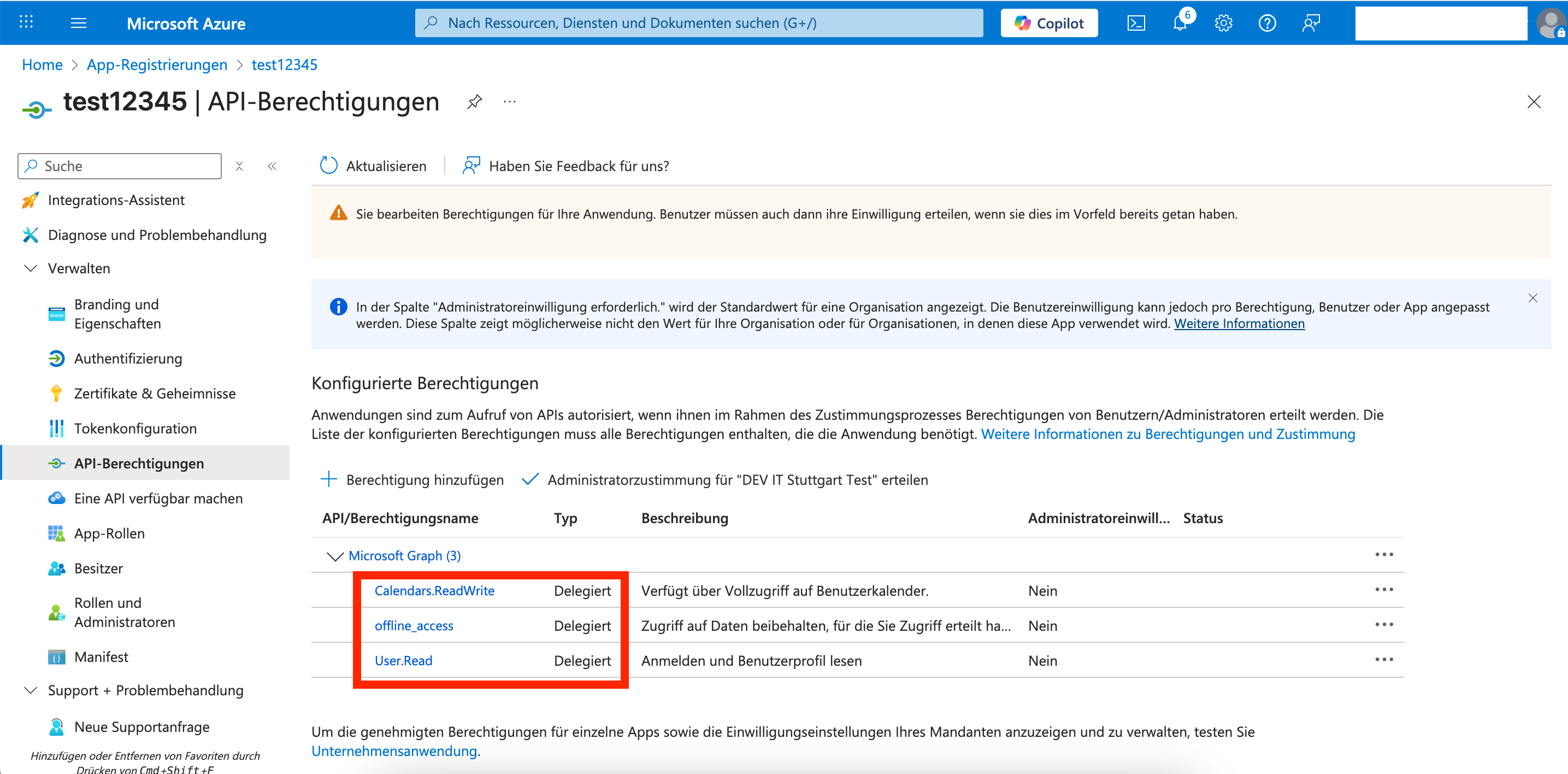Open the Copilot button

point(1049,23)
